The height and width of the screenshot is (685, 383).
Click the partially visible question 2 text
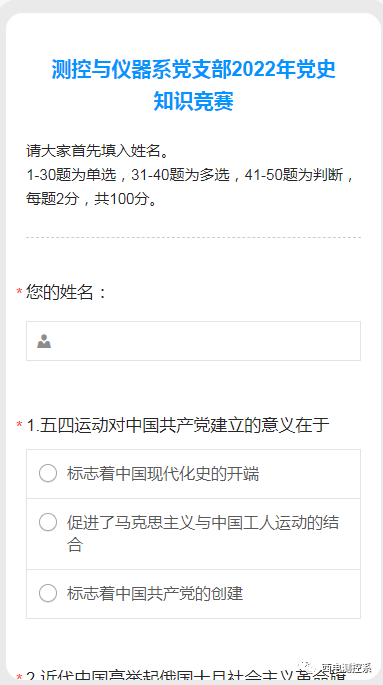(x=186, y=677)
